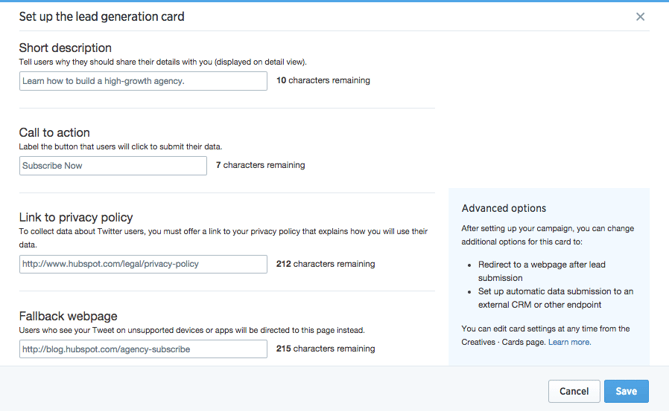
Task: Click the Link to privacy policy heading
Action: coord(76,218)
